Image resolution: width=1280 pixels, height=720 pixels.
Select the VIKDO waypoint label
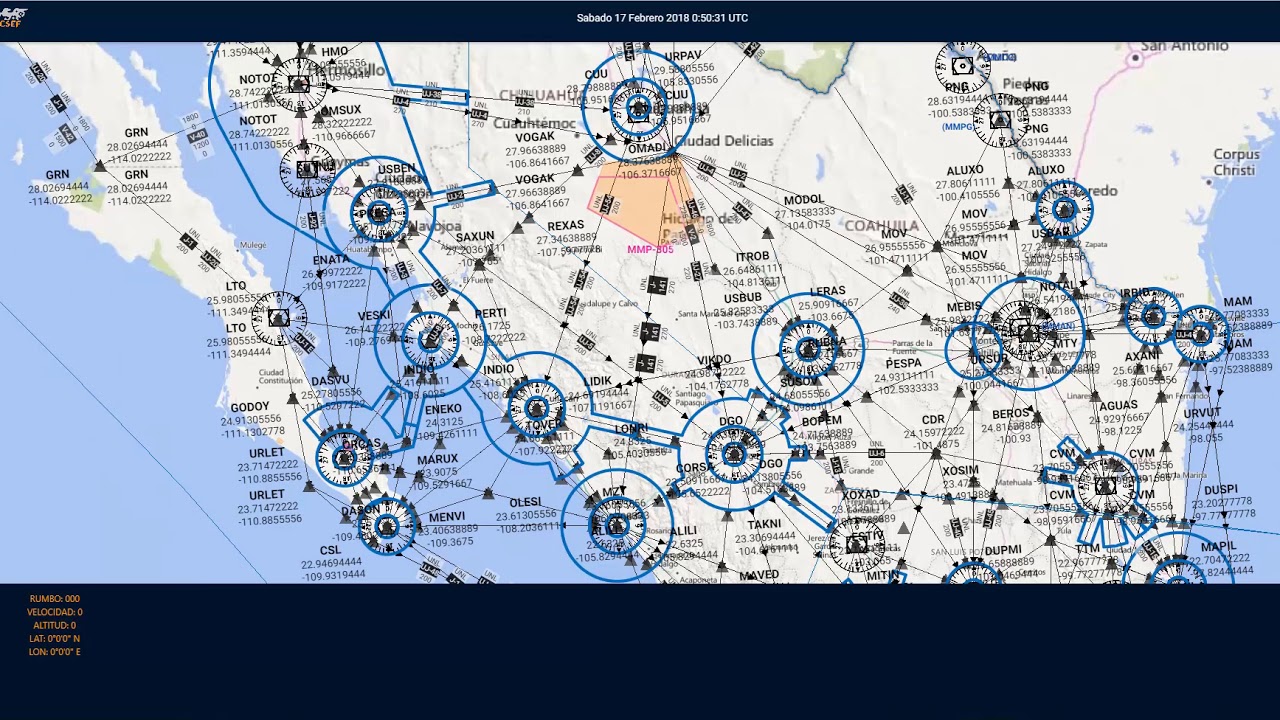[x=714, y=360]
